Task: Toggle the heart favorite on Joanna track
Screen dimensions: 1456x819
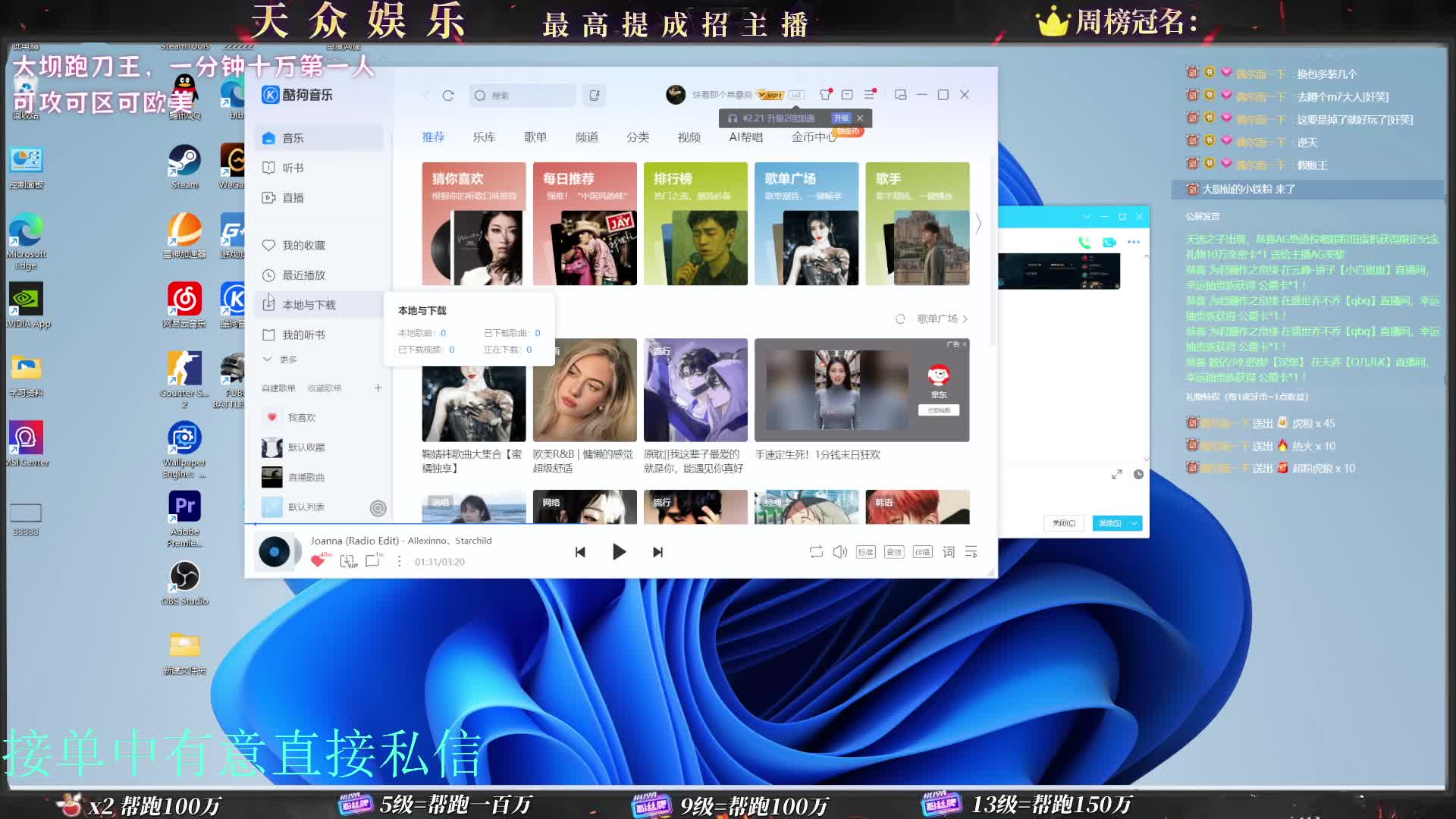Action: (x=318, y=561)
